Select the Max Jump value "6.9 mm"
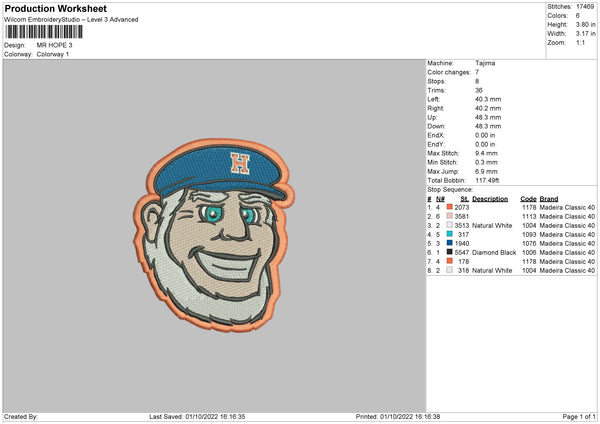600x424 pixels. coord(486,171)
